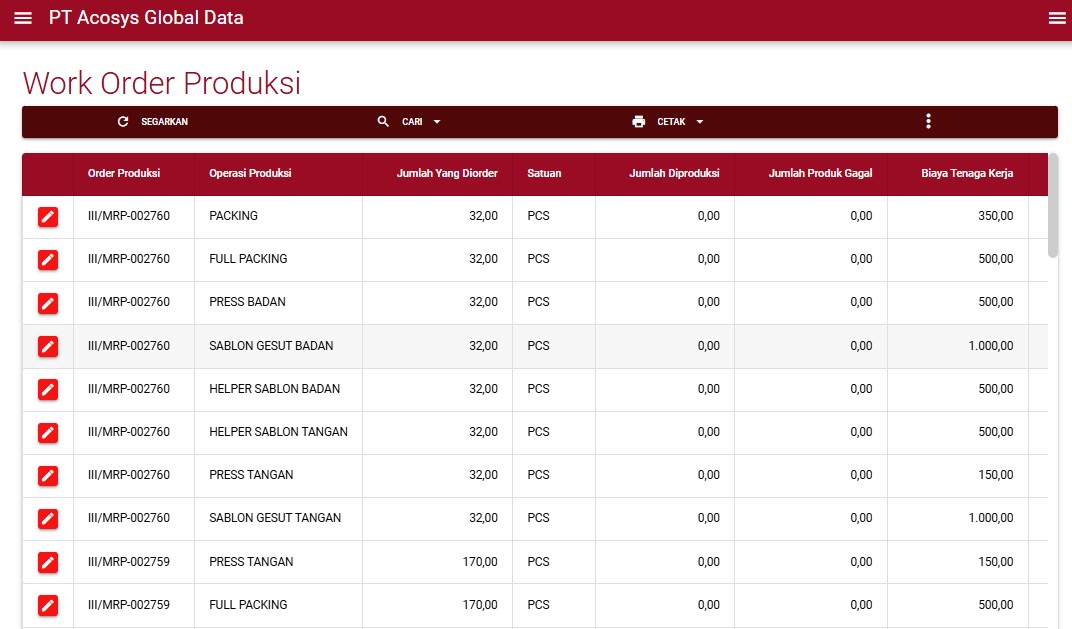The image size is (1072, 629).
Task: Expand the Cetak dropdown arrow
Action: click(x=700, y=122)
